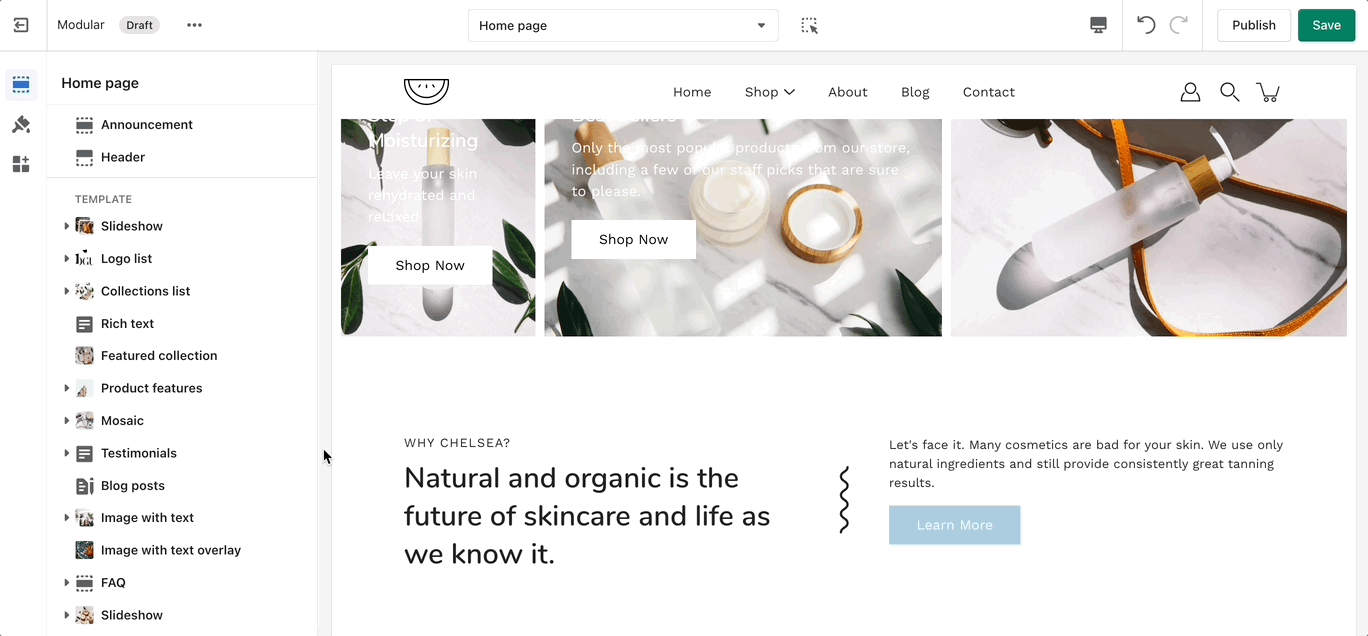Click the blue Learn More button
The height and width of the screenshot is (636, 1368).
pyautogui.click(x=954, y=525)
